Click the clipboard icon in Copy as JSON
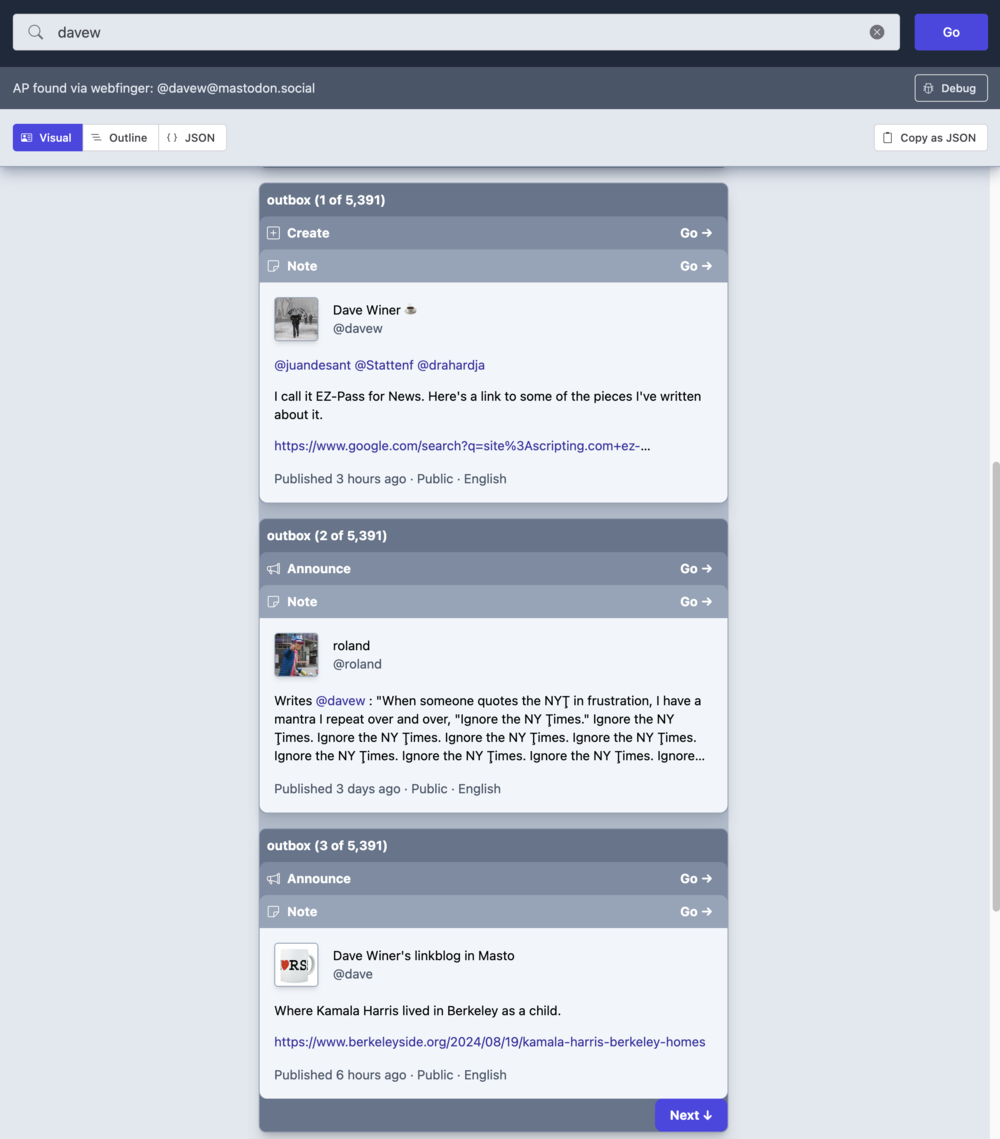This screenshot has height=1139, width=1000. (x=888, y=138)
